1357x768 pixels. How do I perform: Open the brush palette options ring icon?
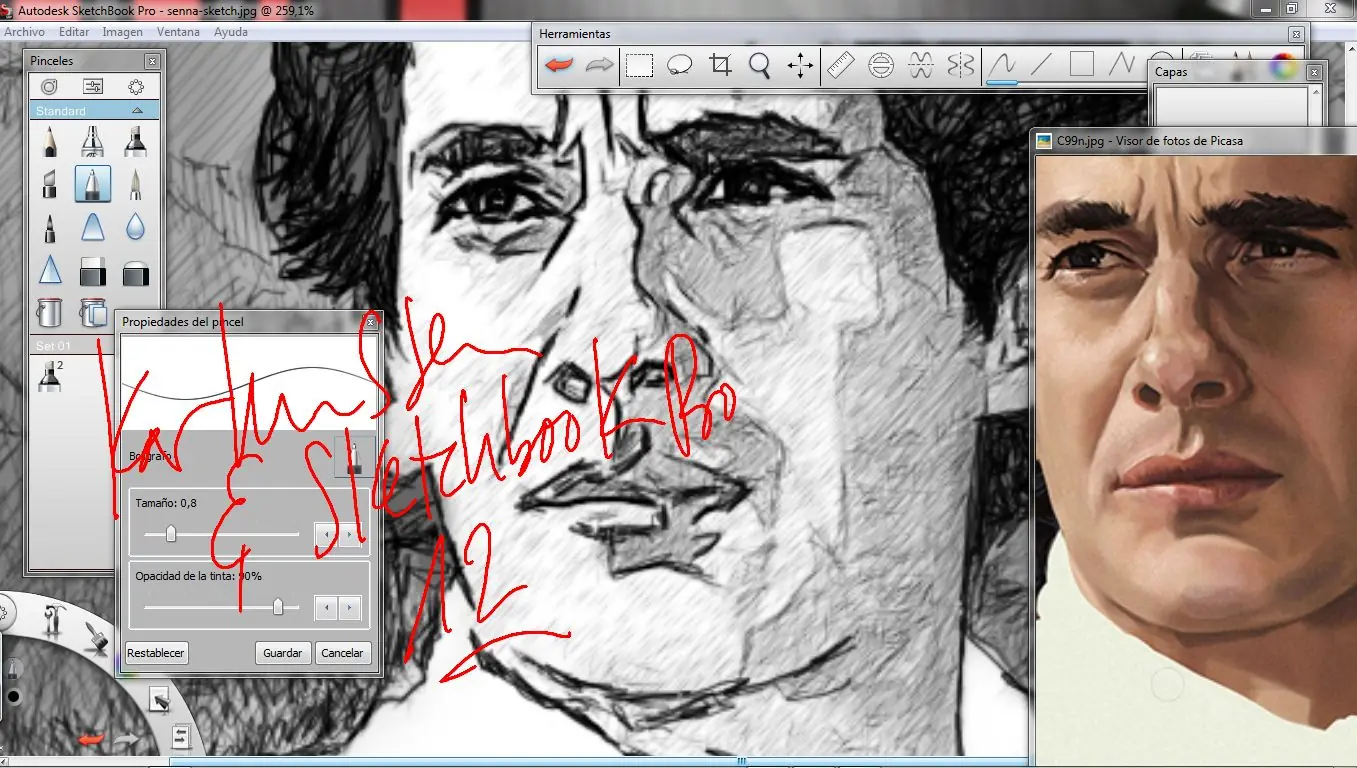point(137,87)
